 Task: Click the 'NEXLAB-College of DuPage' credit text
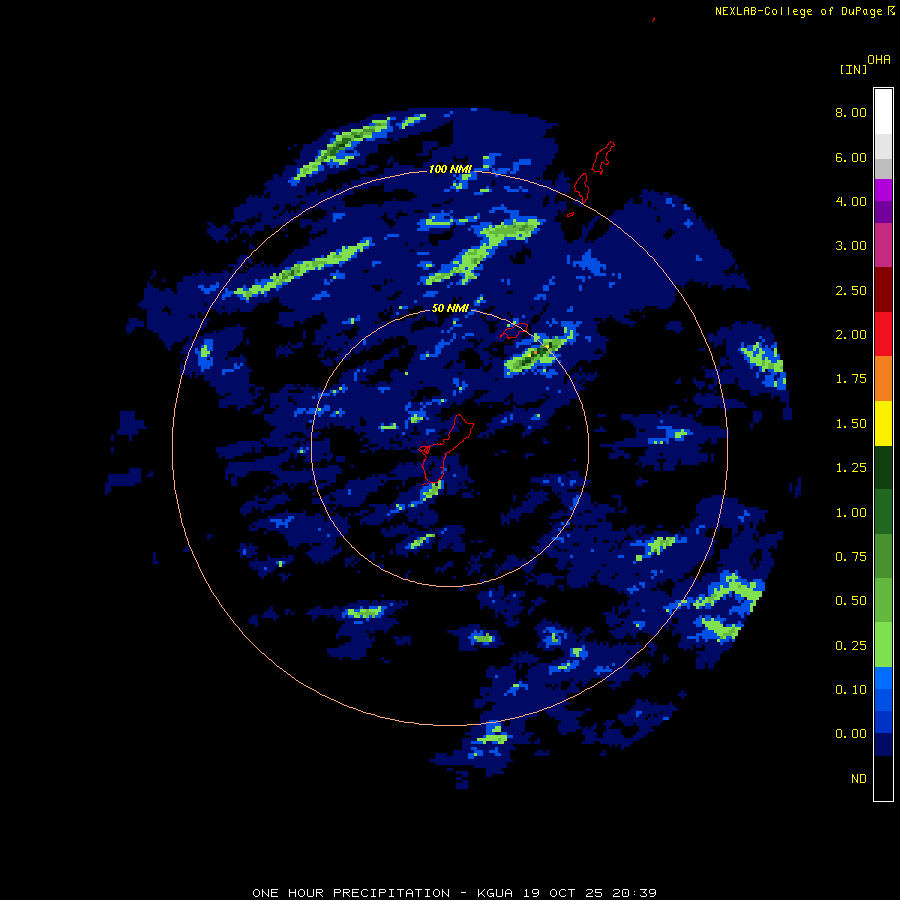pyautogui.click(x=799, y=11)
